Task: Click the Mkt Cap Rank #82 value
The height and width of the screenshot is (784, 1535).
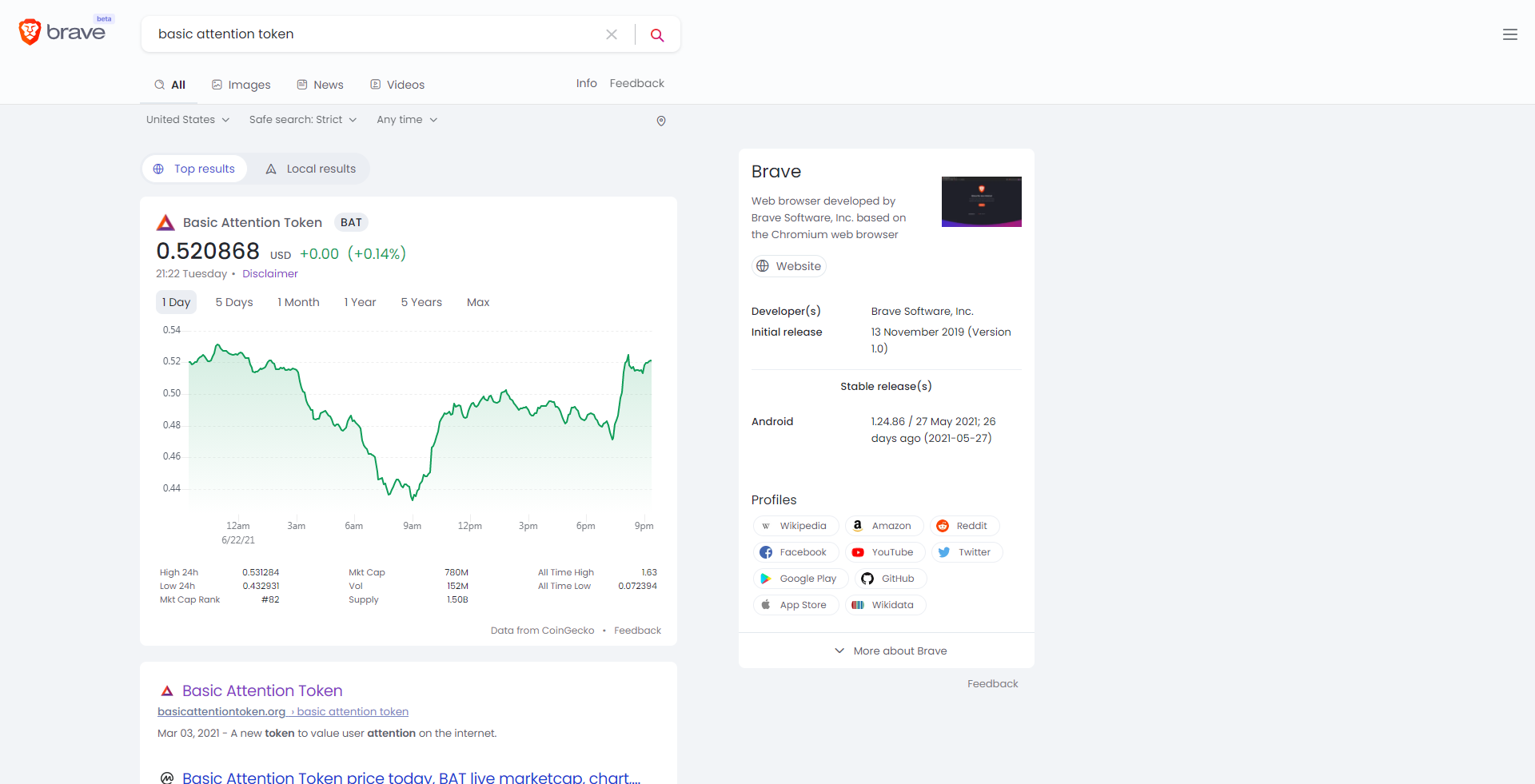Action: click(x=270, y=599)
